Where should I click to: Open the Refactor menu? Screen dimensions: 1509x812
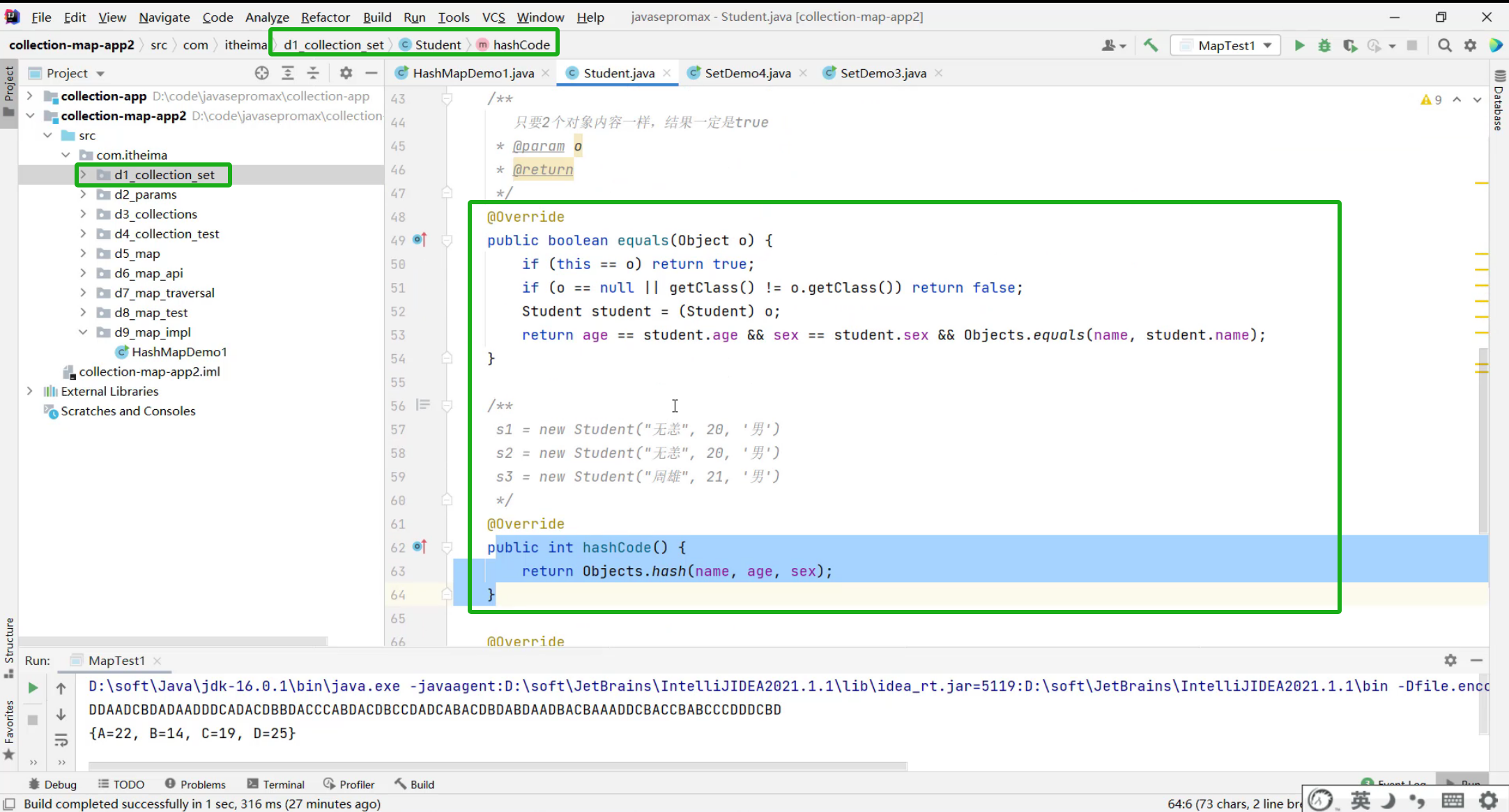325,17
